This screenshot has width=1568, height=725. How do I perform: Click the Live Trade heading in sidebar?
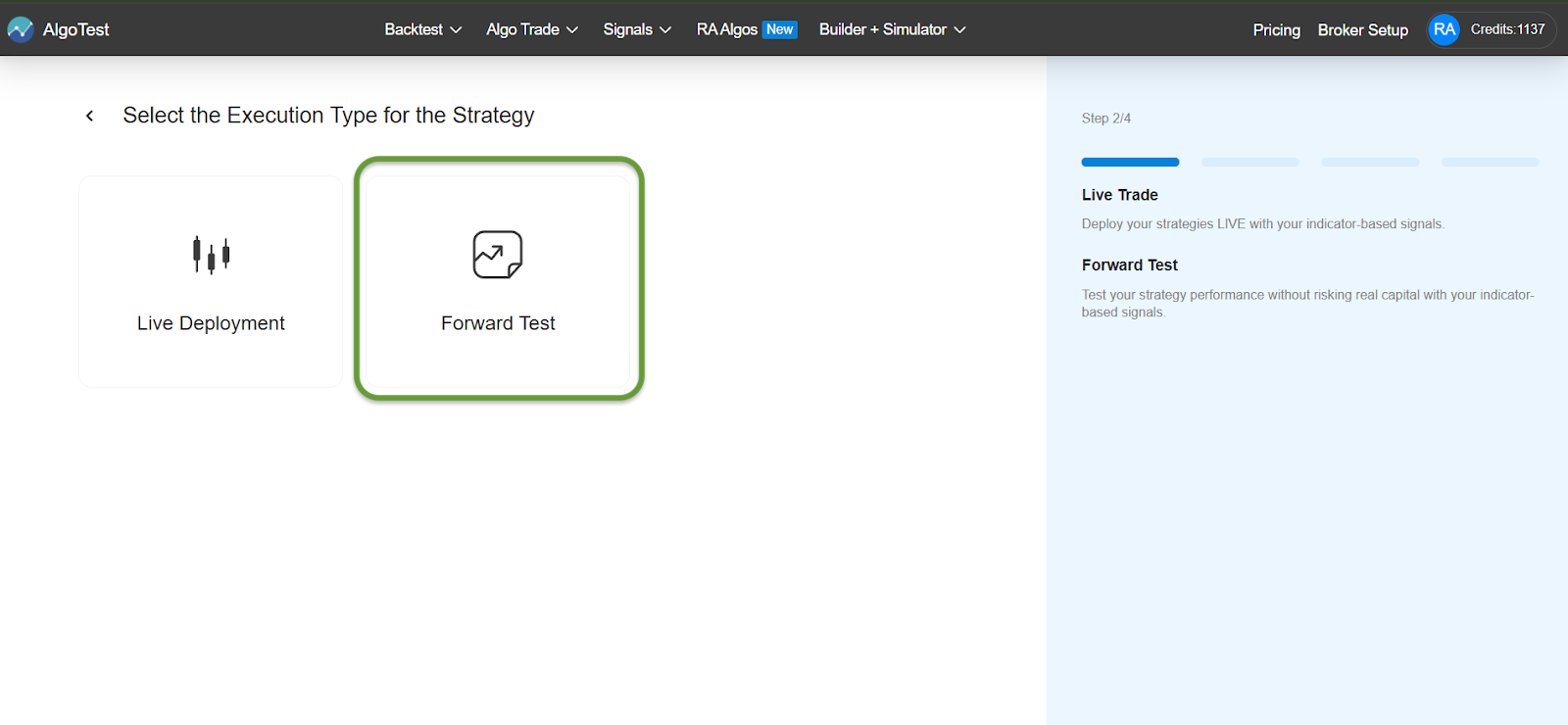[1119, 195]
